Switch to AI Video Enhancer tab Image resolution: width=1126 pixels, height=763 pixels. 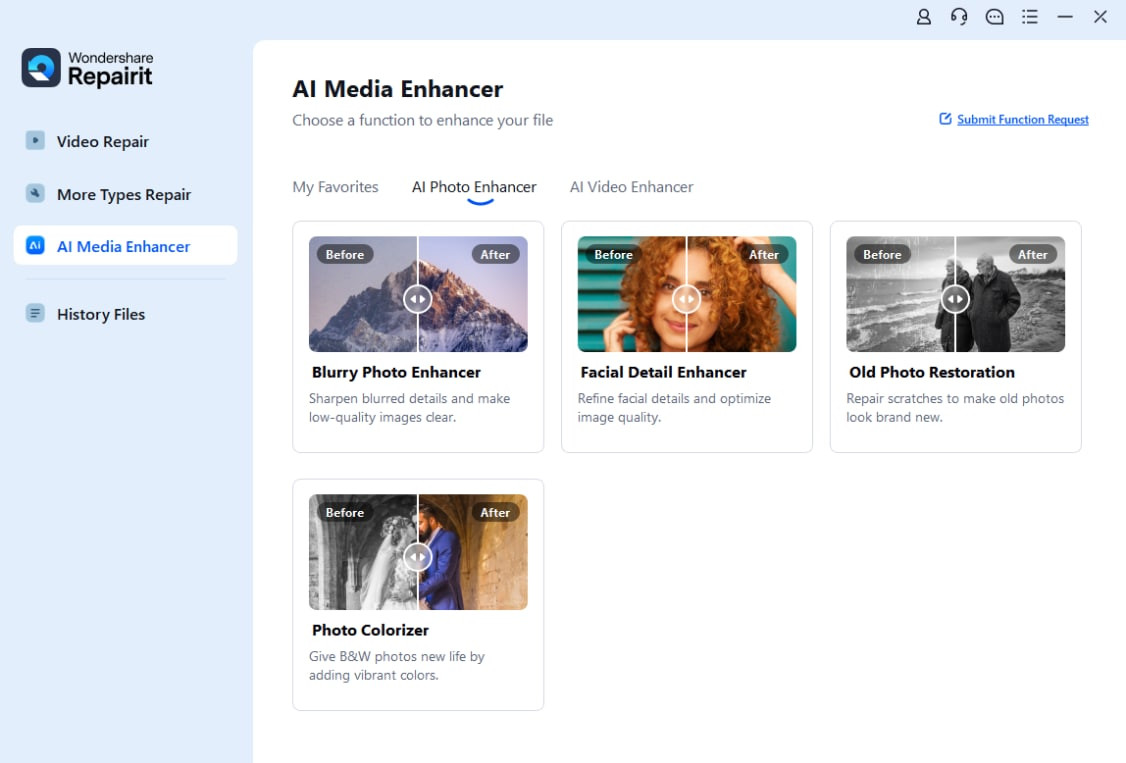pyautogui.click(x=631, y=187)
